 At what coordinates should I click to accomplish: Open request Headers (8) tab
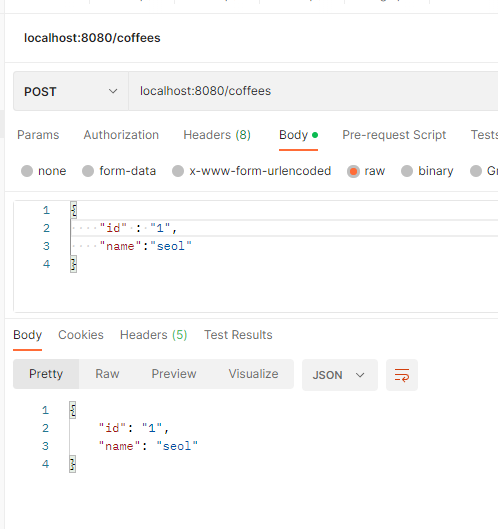pyautogui.click(x=217, y=135)
